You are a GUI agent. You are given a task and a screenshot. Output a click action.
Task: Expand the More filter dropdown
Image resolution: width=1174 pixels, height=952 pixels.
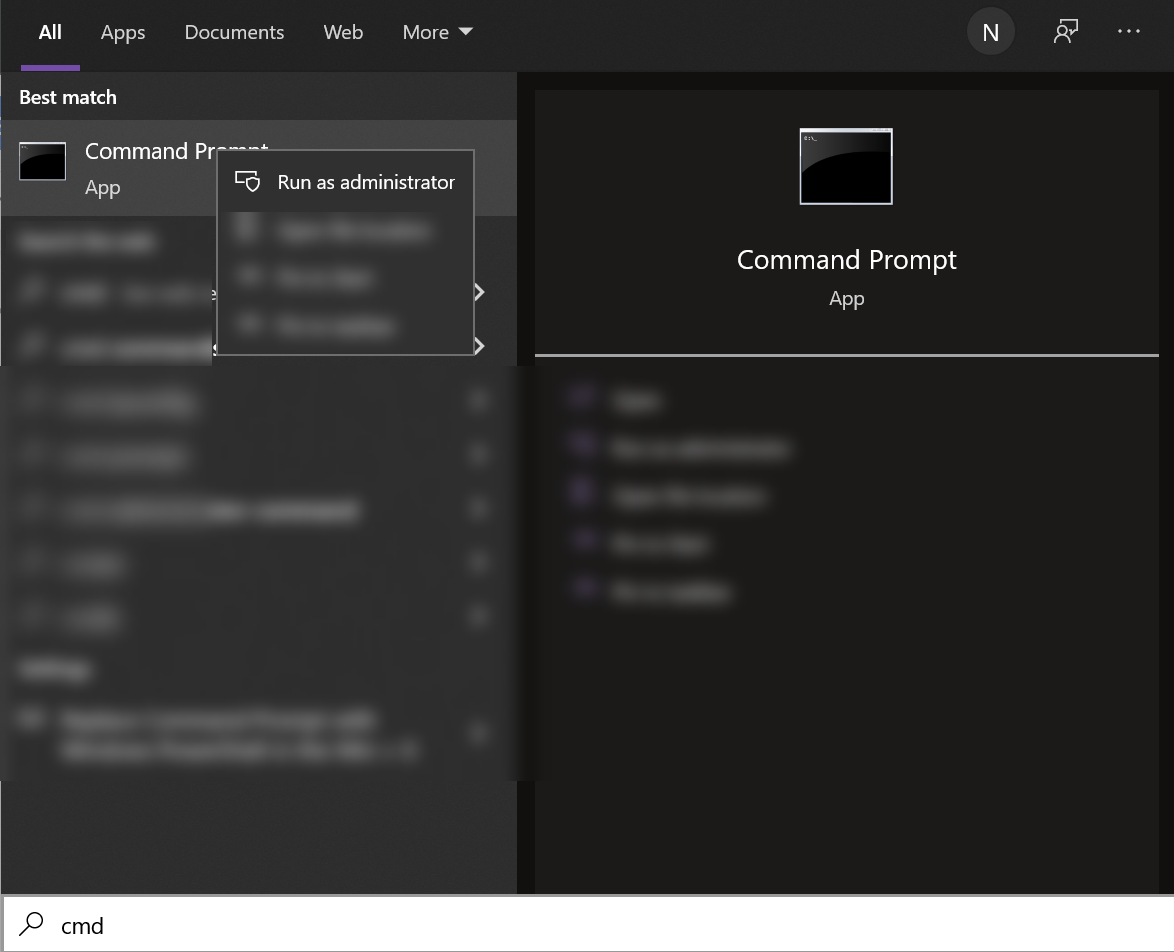click(x=437, y=31)
